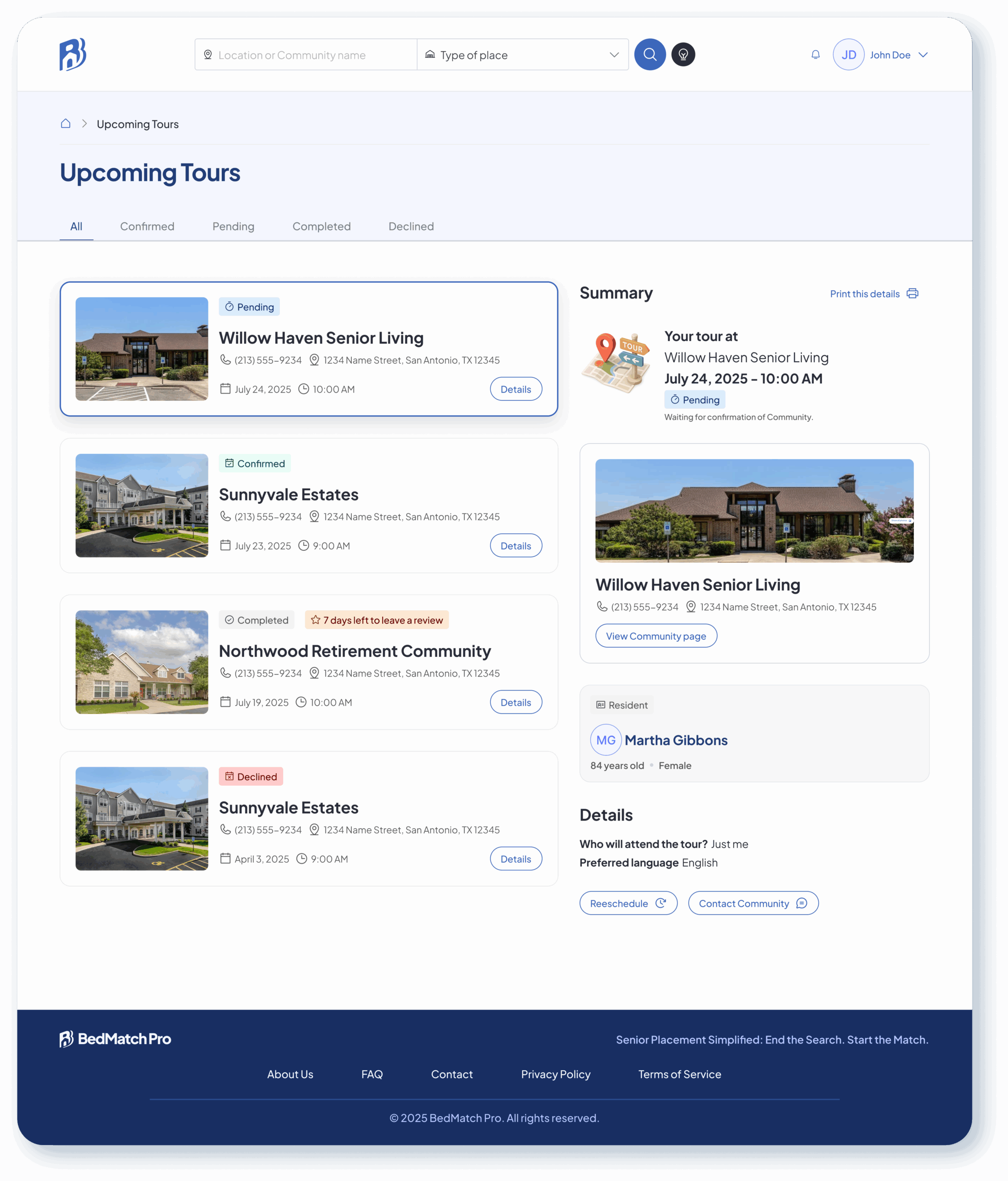Open the notifications bell
The image size is (1008, 1181).
[815, 55]
